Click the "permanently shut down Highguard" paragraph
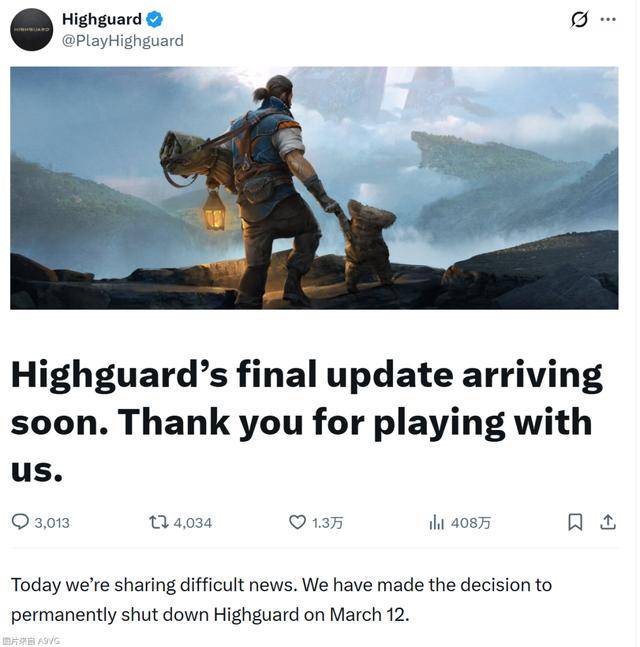640x647 pixels. (x=281, y=600)
